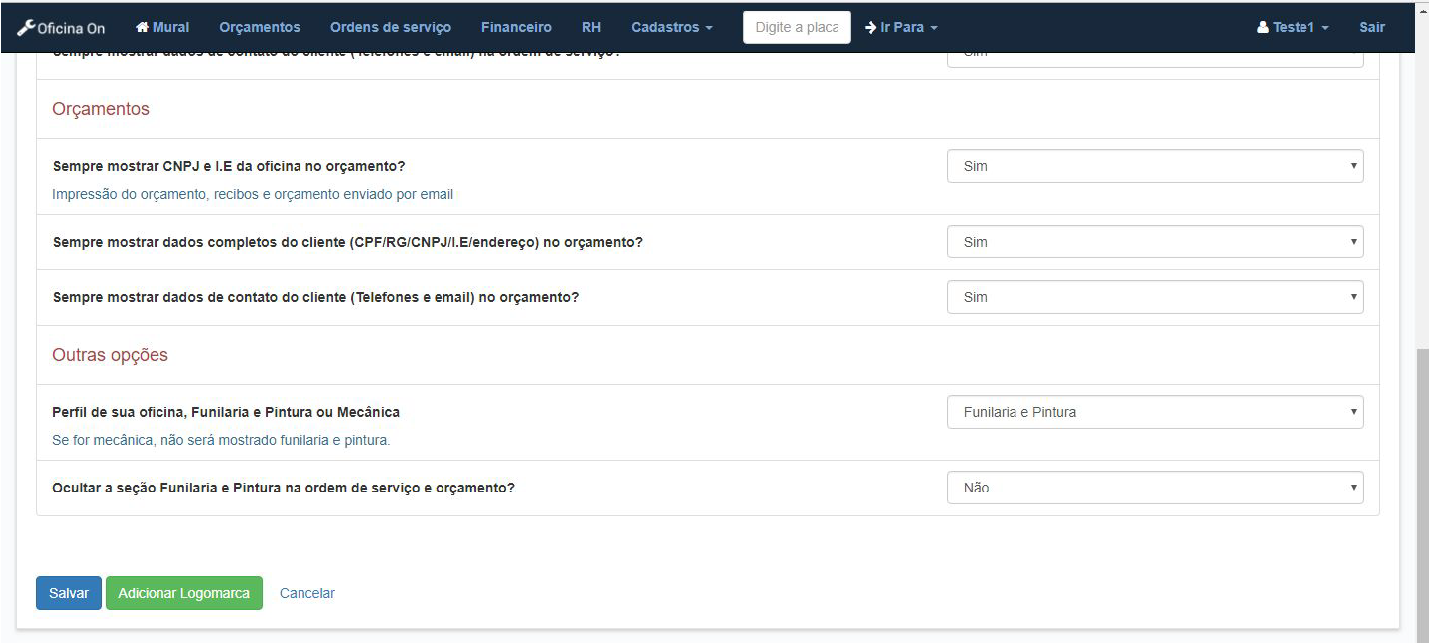1429x644 pixels.
Task: Open the Cadastros dropdown menu
Action: (x=671, y=27)
